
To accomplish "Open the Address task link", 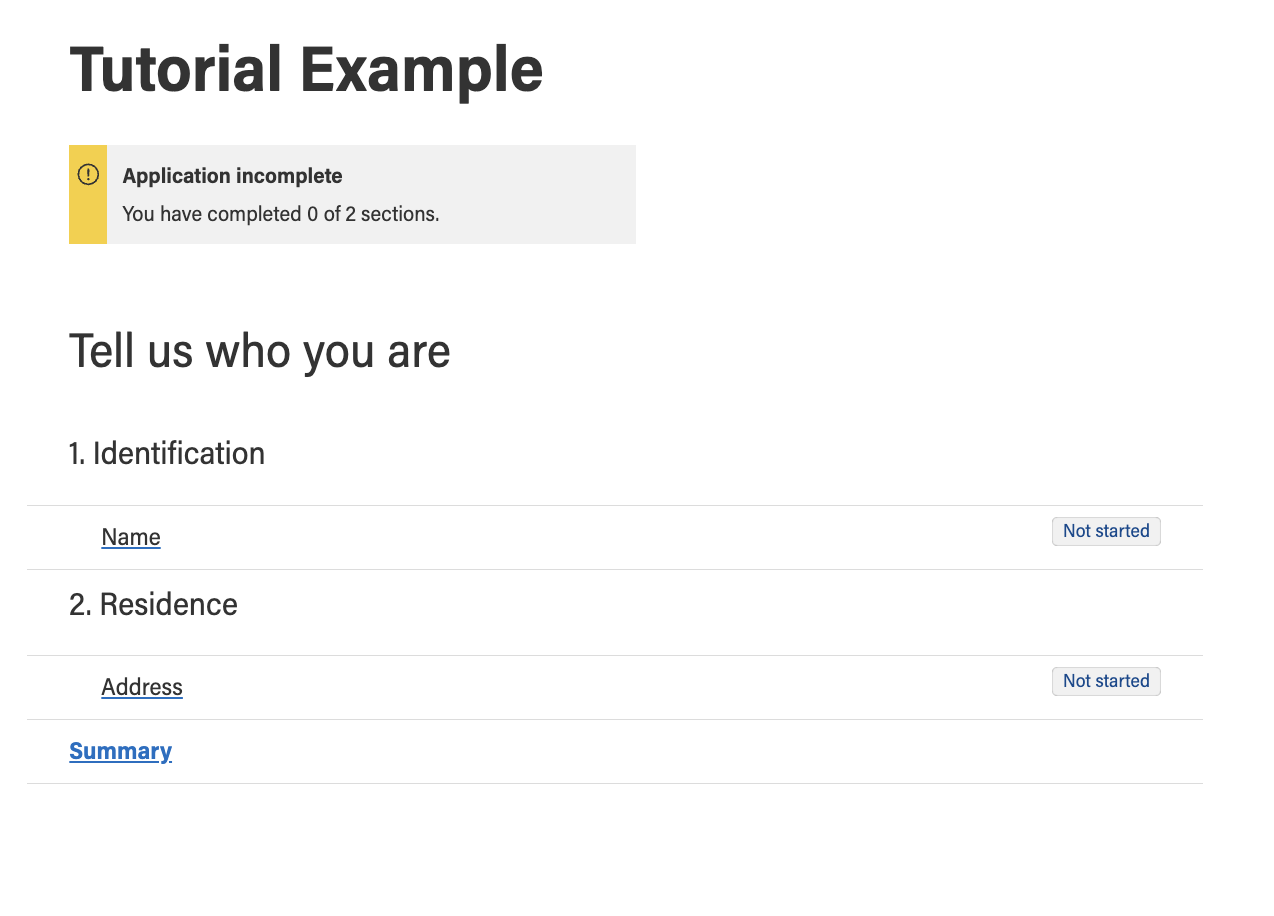I will [x=142, y=687].
